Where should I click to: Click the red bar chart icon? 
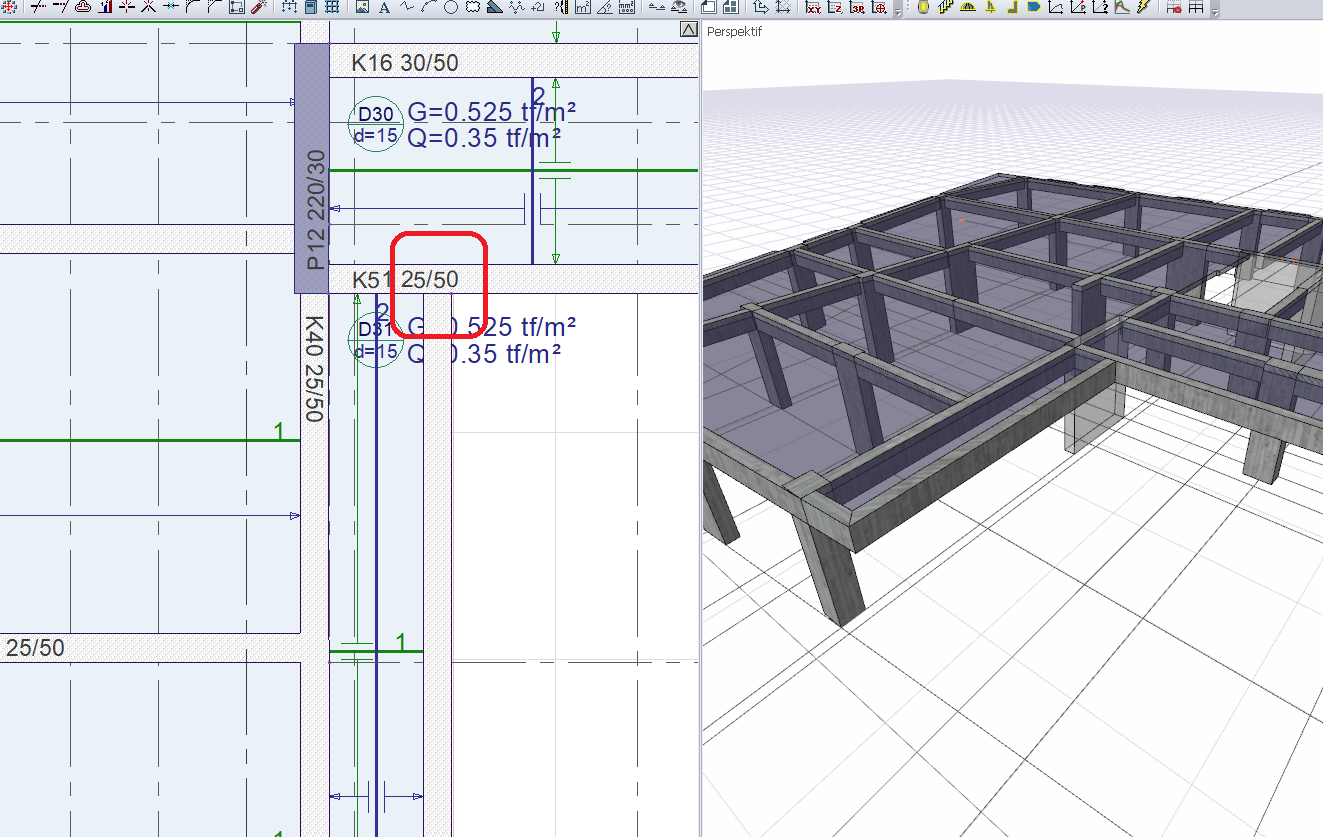tap(105, 7)
